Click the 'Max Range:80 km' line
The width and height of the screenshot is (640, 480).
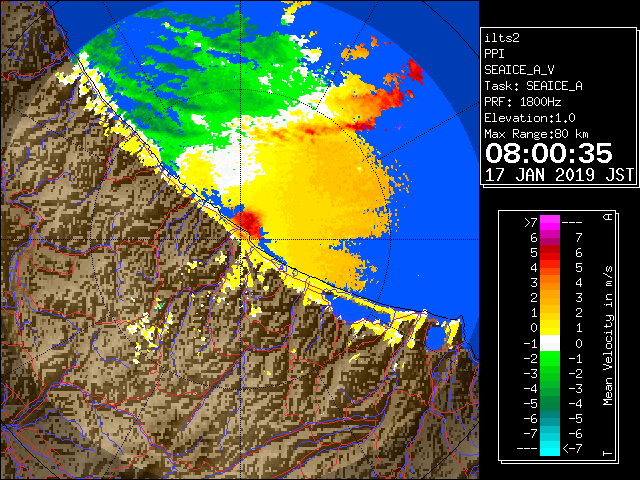coord(536,134)
